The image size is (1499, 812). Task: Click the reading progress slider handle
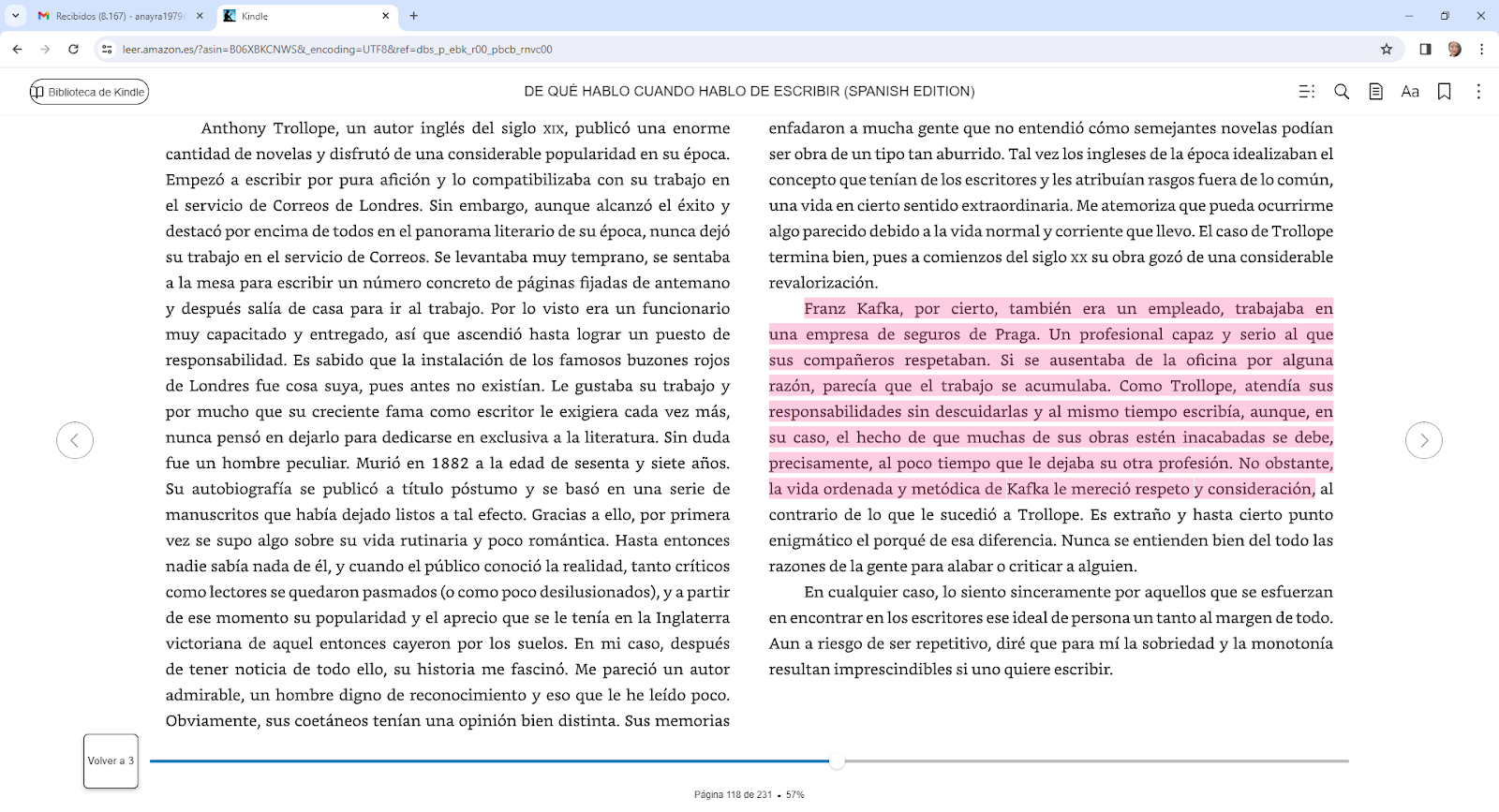[837, 761]
